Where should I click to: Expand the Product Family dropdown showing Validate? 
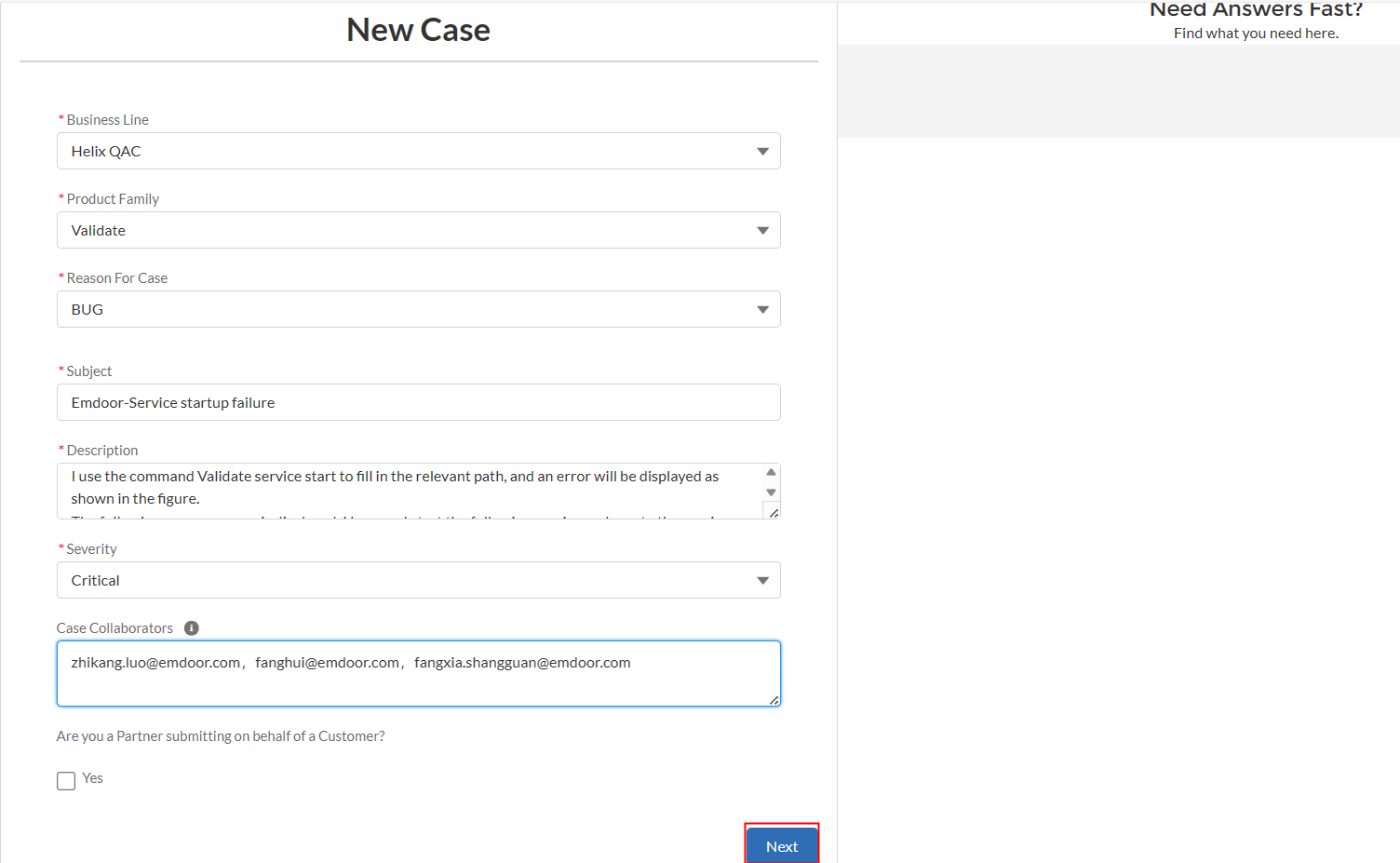pyautogui.click(x=418, y=230)
